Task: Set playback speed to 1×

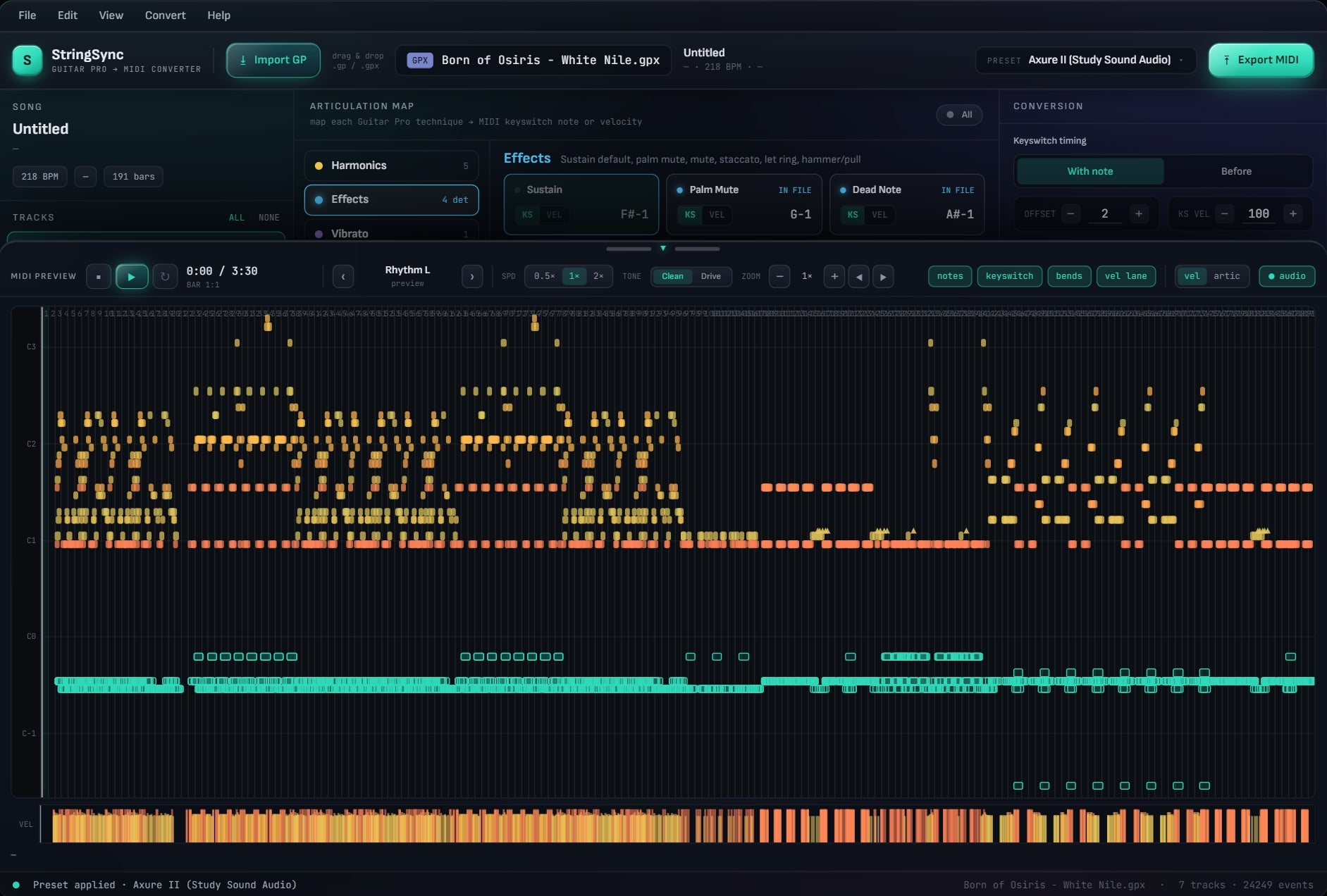Action: [574, 276]
